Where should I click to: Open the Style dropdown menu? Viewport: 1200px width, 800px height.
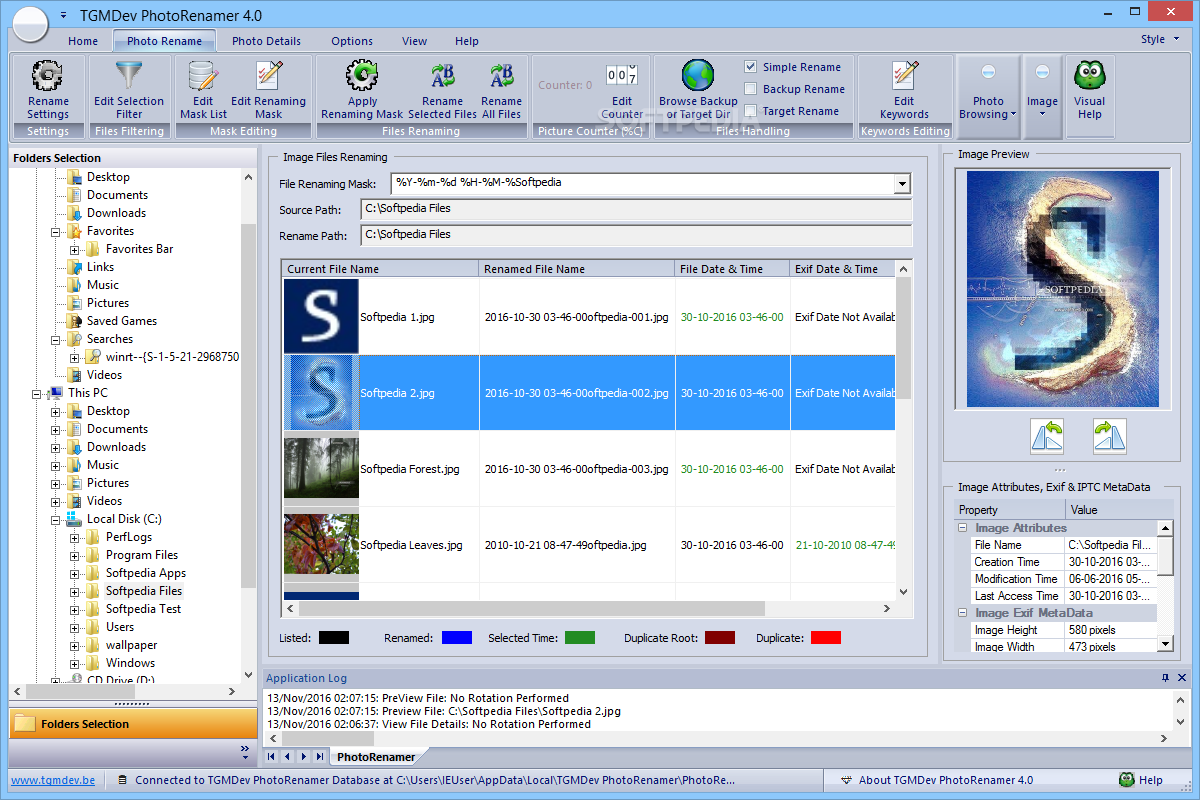1160,40
